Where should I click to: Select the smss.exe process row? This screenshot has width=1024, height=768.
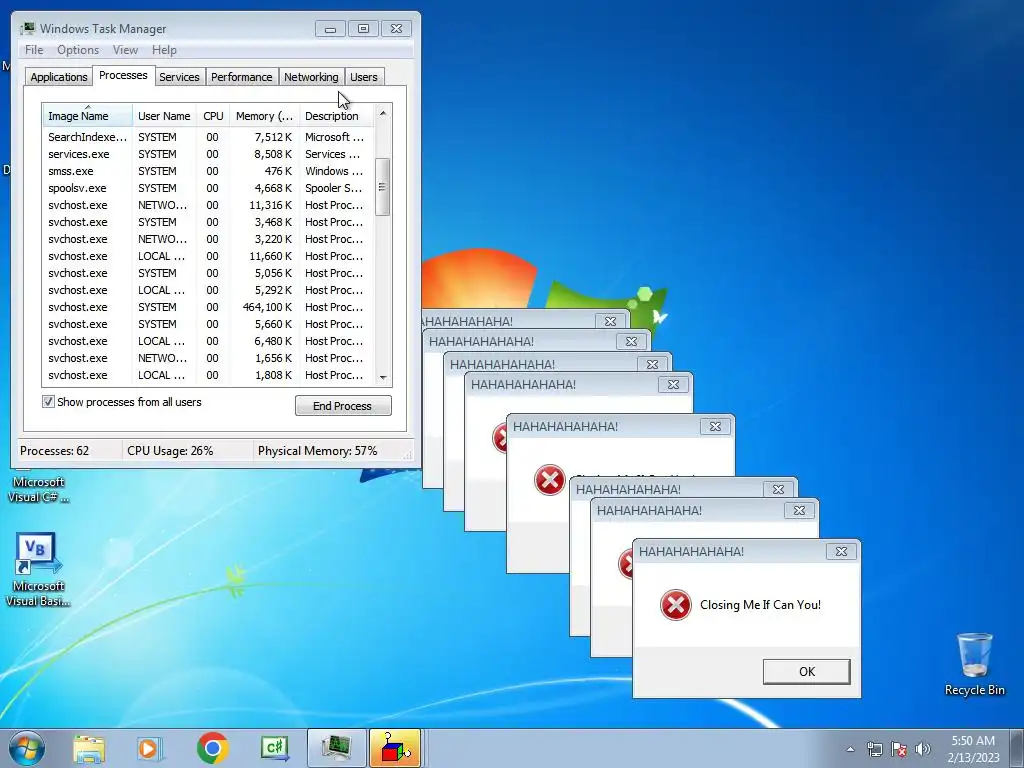(x=208, y=171)
